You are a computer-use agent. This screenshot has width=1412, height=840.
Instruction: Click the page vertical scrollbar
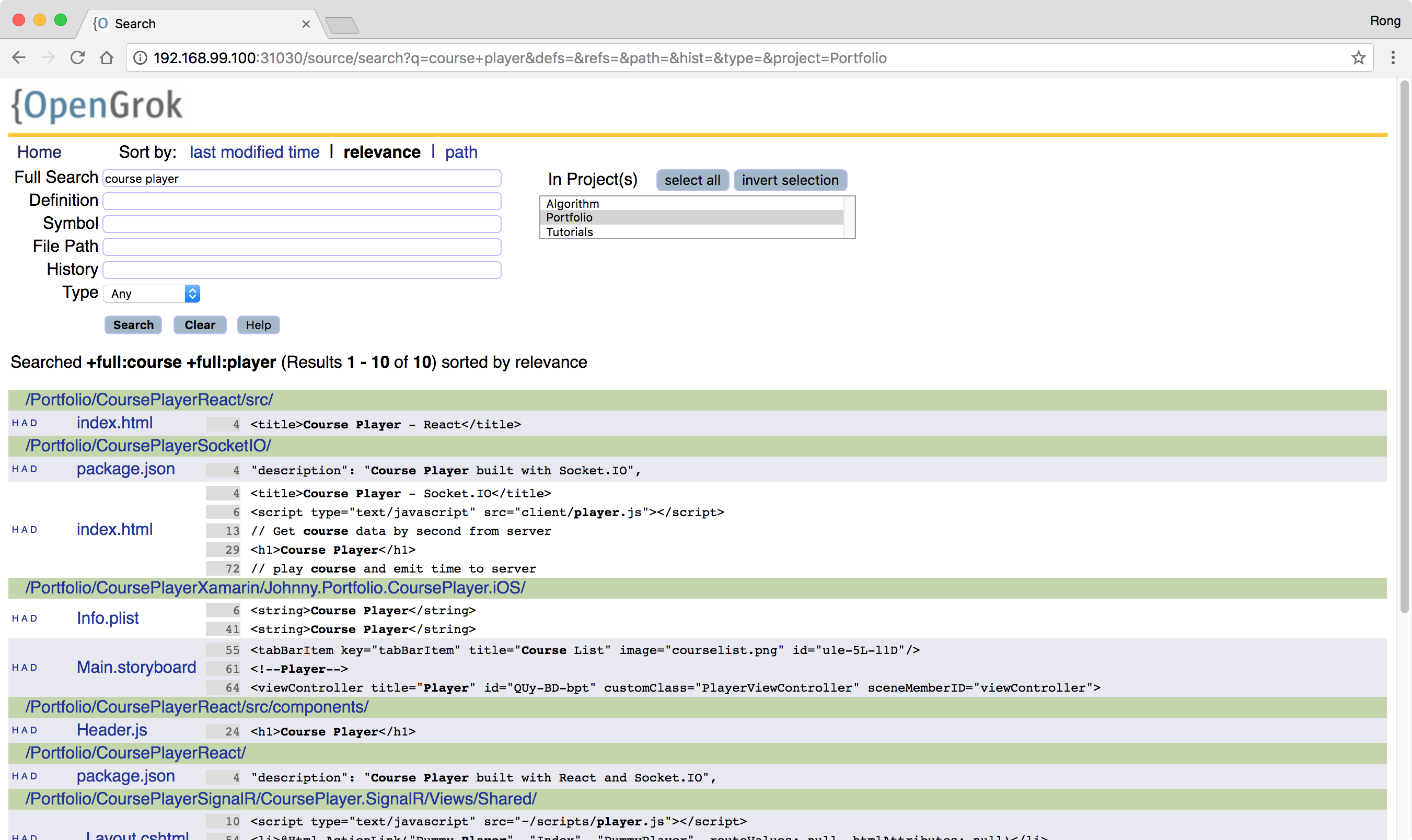[x=1404, y=346]
